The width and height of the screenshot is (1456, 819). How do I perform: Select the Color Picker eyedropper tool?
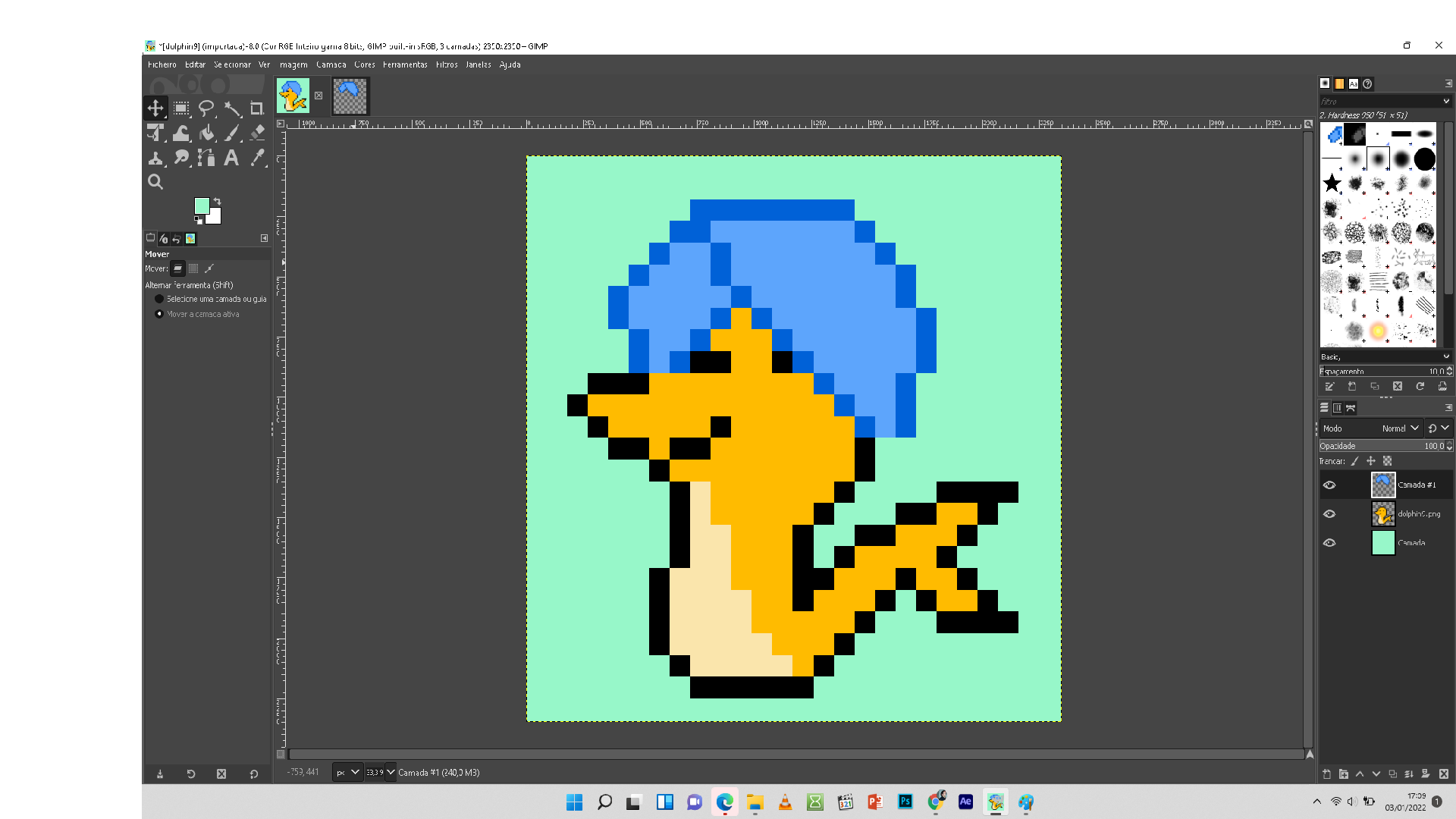pyautogui.click(x=257, y=158)
